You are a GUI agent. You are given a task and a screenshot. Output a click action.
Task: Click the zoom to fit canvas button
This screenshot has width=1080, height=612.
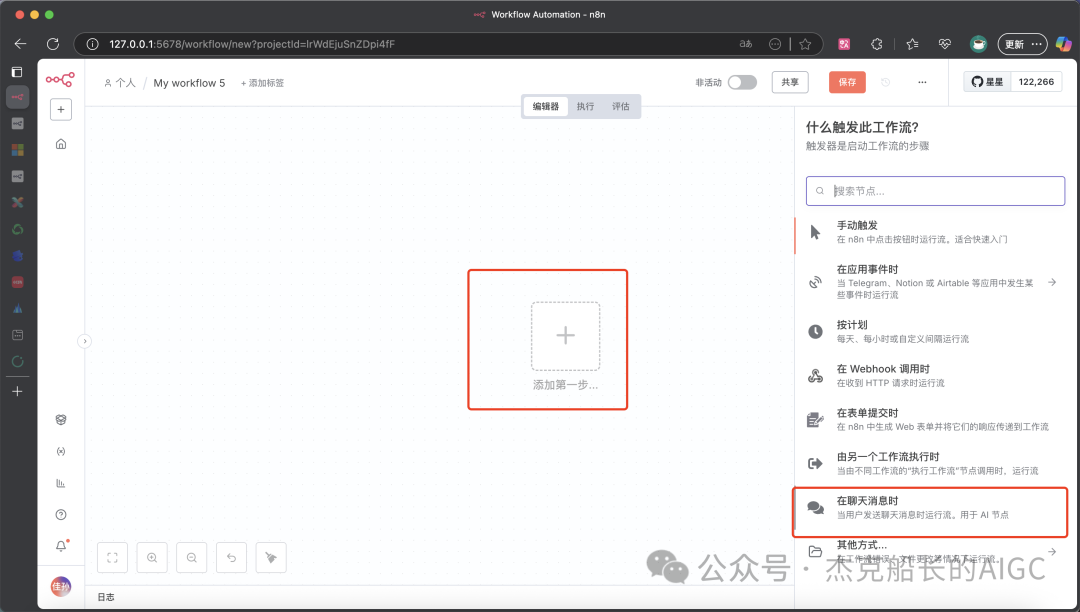pos(112,558)
